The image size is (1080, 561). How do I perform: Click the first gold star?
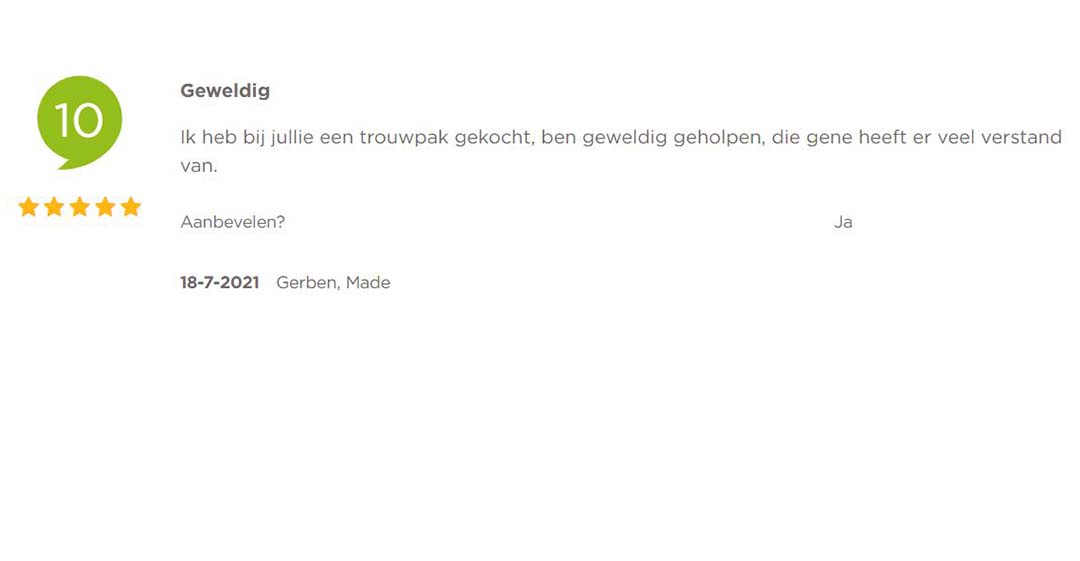(29, 207)
